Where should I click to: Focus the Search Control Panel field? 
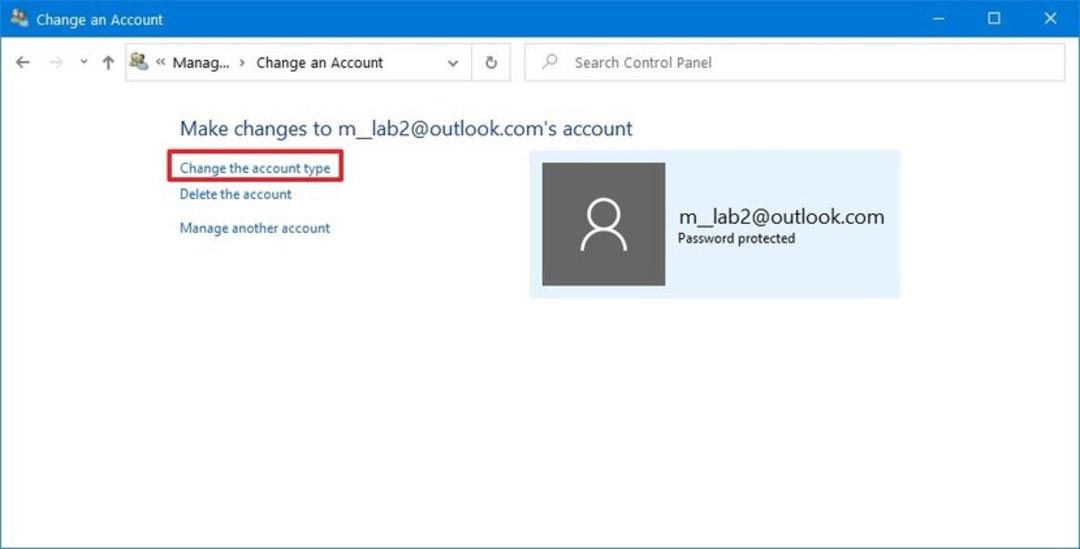point(794,63)
